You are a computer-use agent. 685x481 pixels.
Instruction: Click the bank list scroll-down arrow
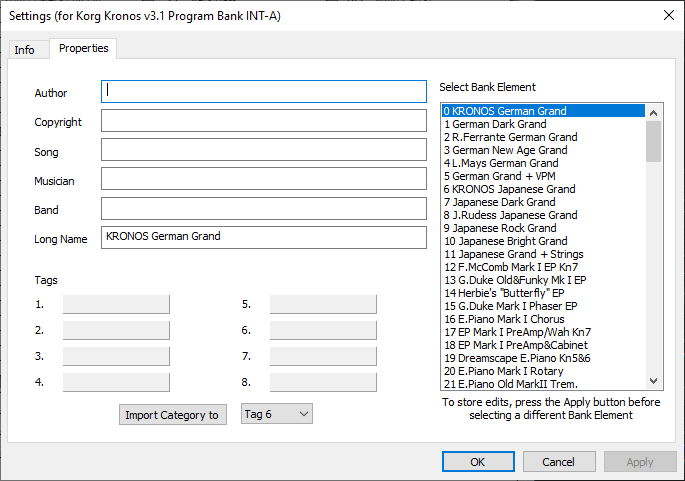coord(654,381)
